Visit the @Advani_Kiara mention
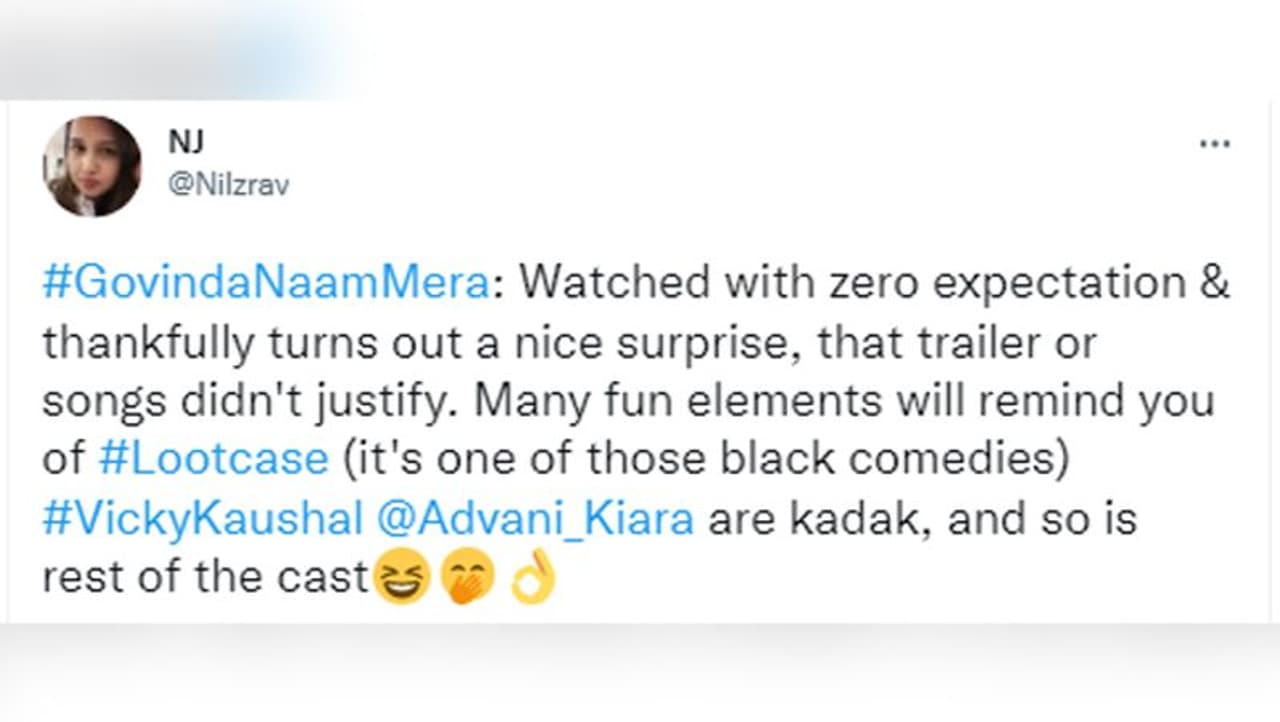The image size is (1280, 722). 536,519
